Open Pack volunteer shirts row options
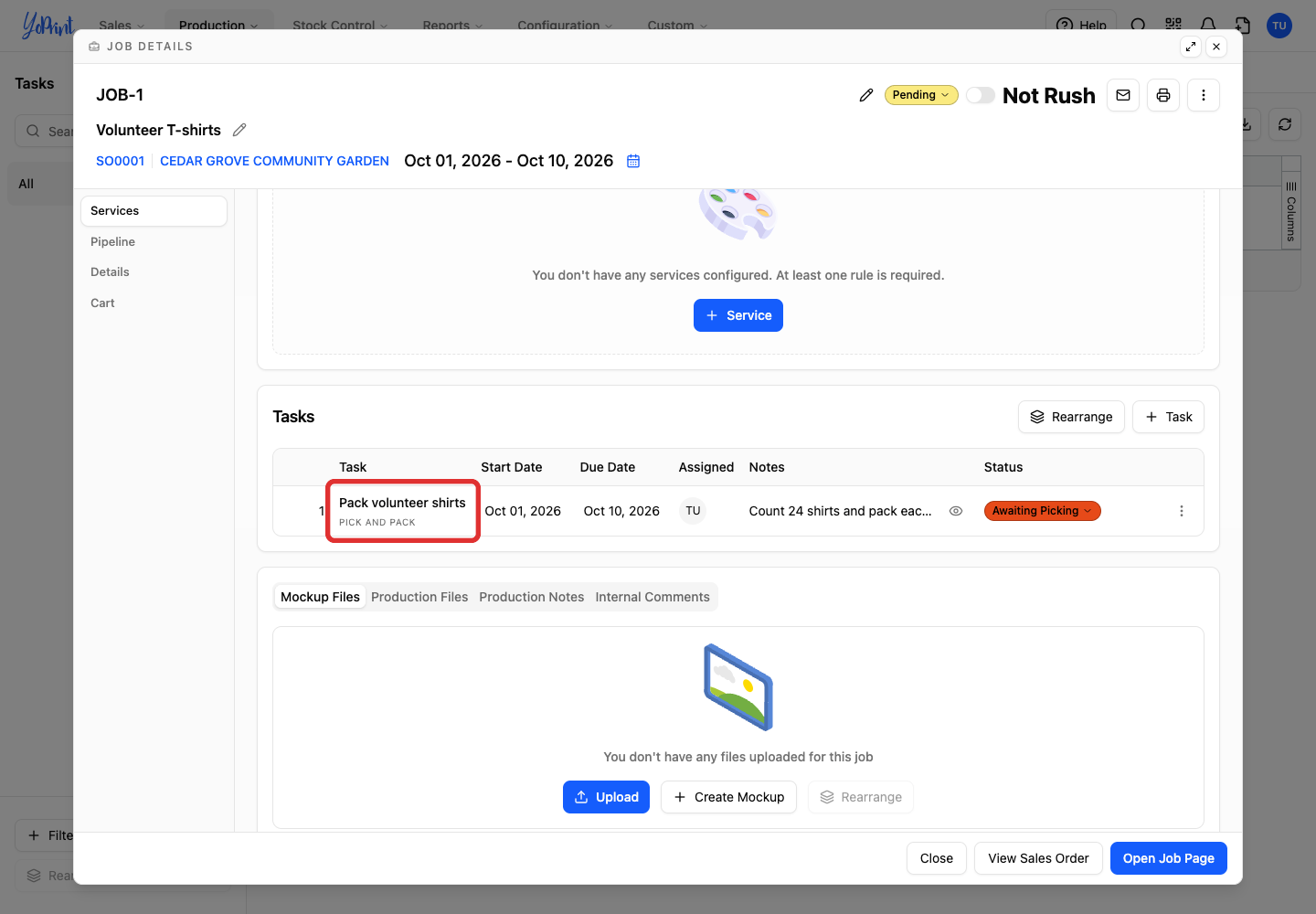 [1182, 511]
